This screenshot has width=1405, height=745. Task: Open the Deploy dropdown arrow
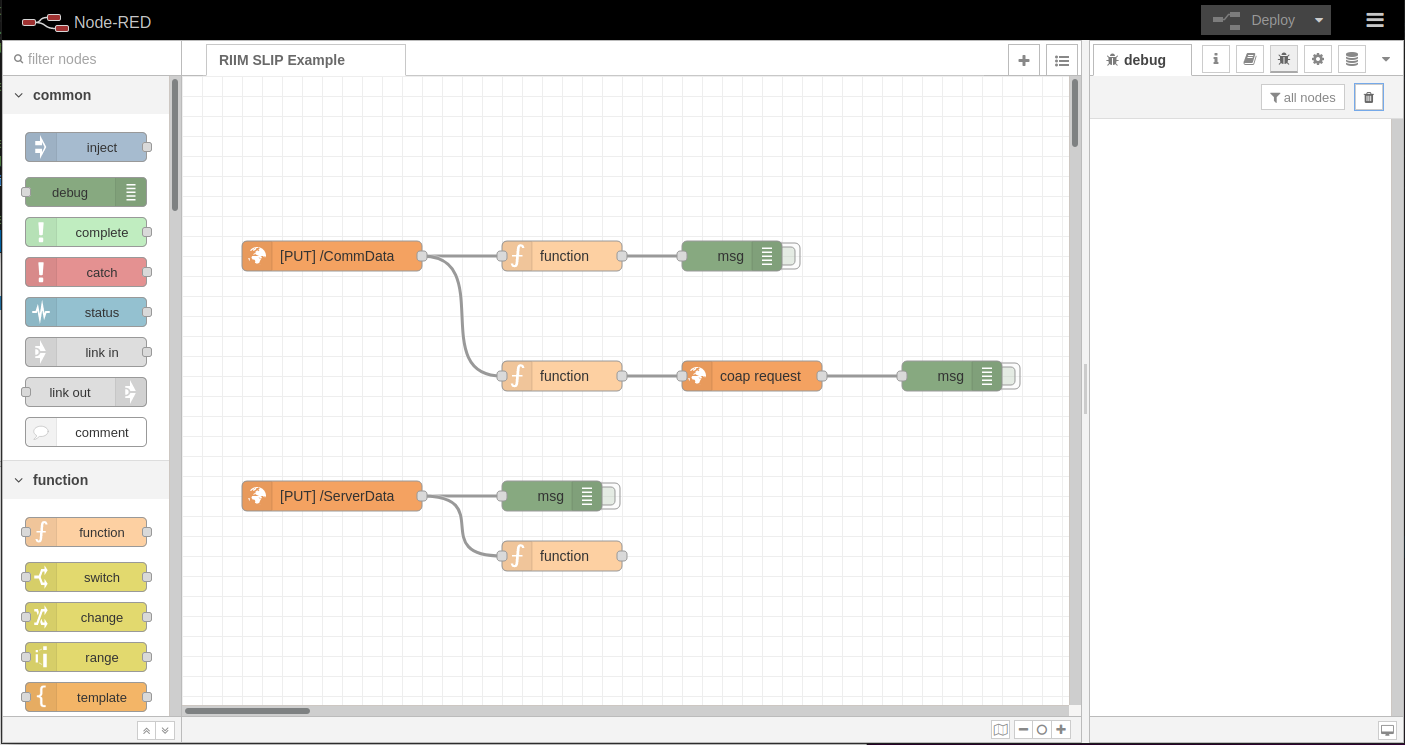pos(1317,19)
